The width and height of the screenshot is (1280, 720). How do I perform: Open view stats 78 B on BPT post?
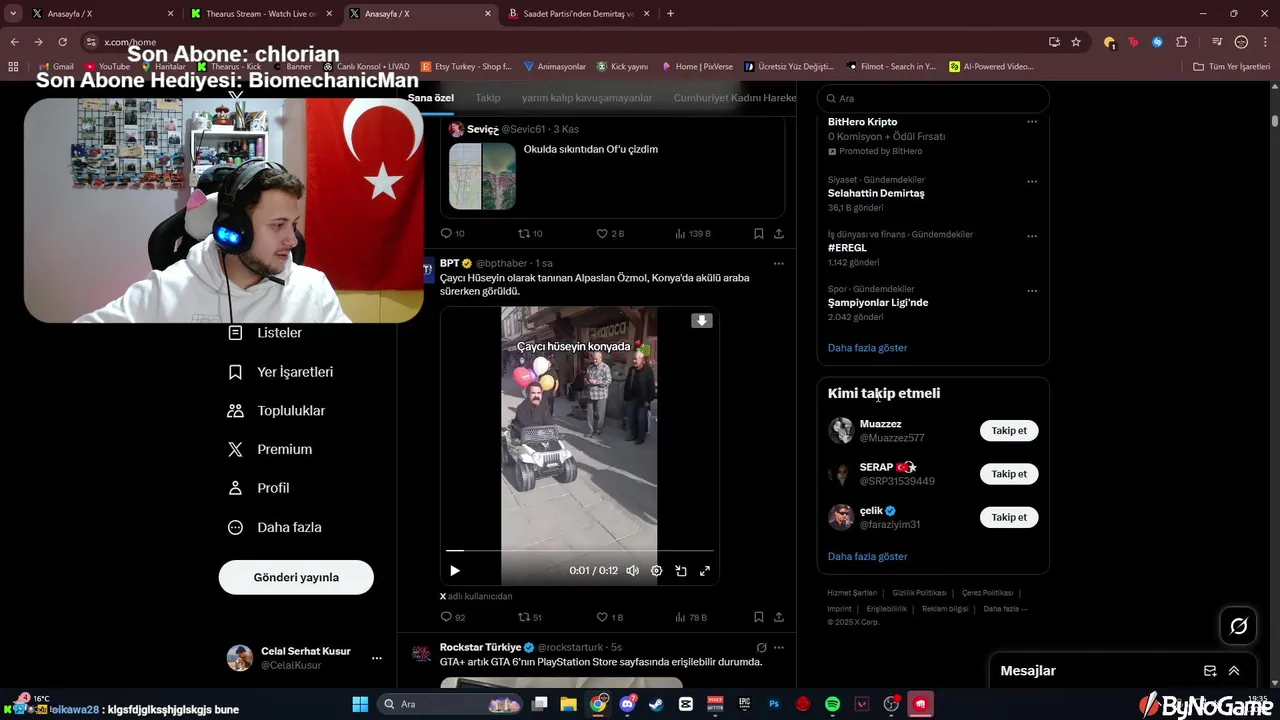(690, 617)
